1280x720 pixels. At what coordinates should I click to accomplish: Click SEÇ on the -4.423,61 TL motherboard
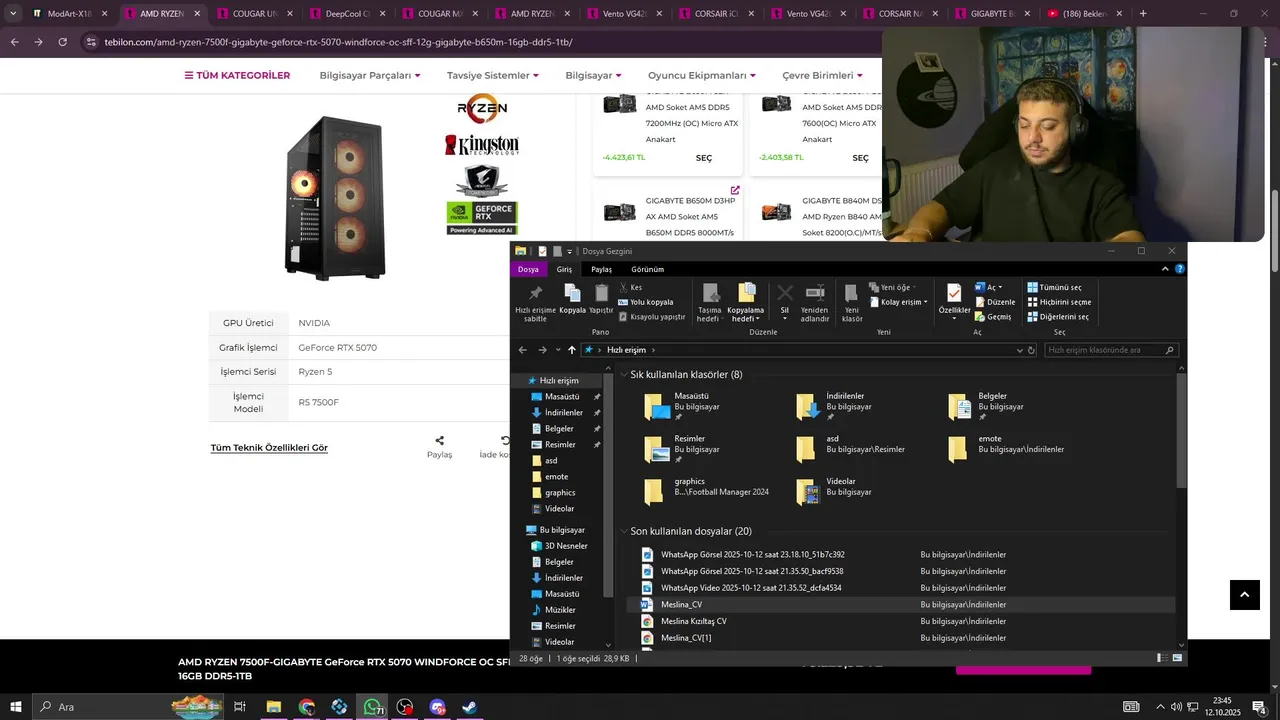tap(704, 158)
